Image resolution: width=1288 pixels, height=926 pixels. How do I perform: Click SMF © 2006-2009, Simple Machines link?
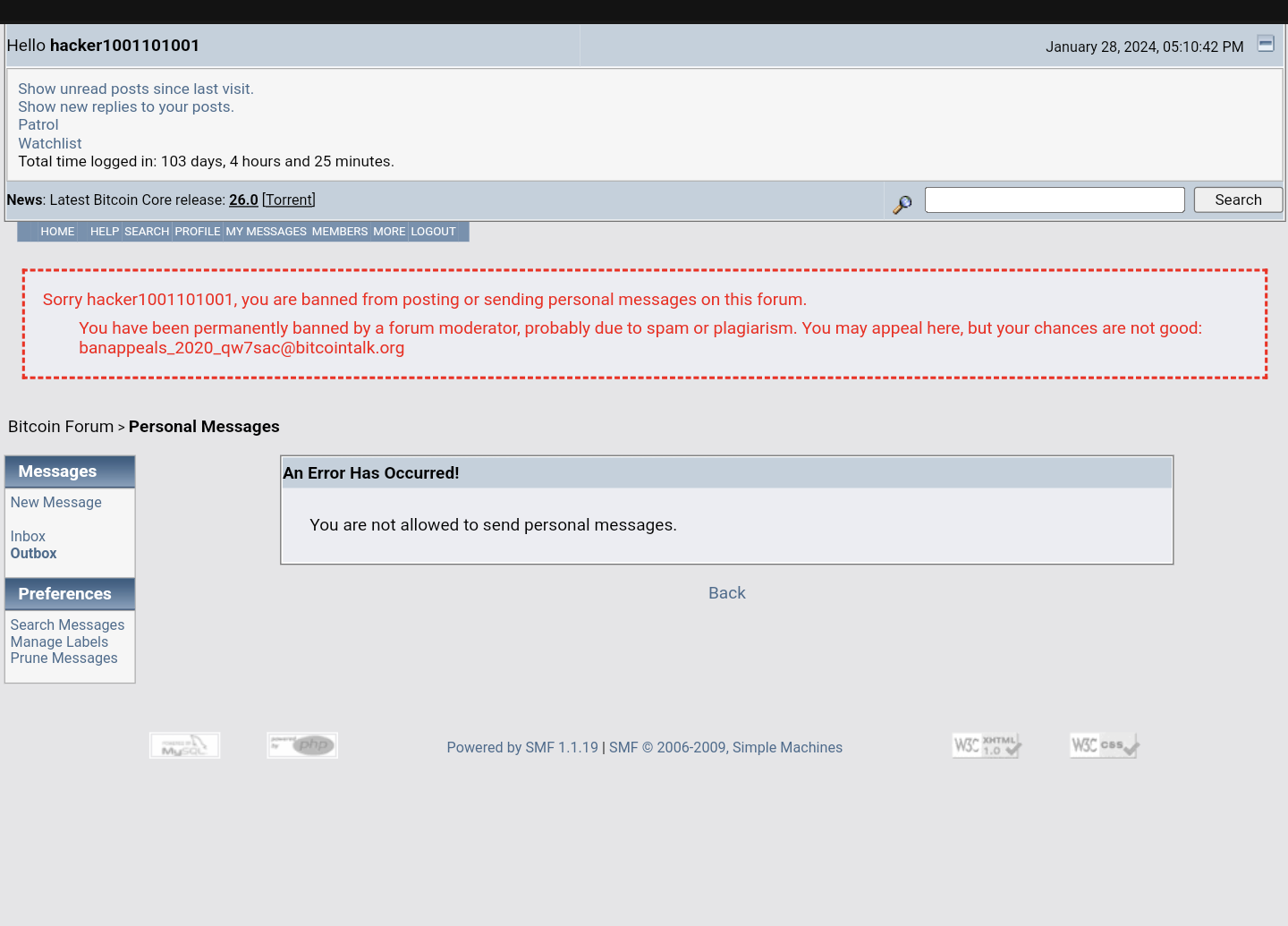pos(725,748)
